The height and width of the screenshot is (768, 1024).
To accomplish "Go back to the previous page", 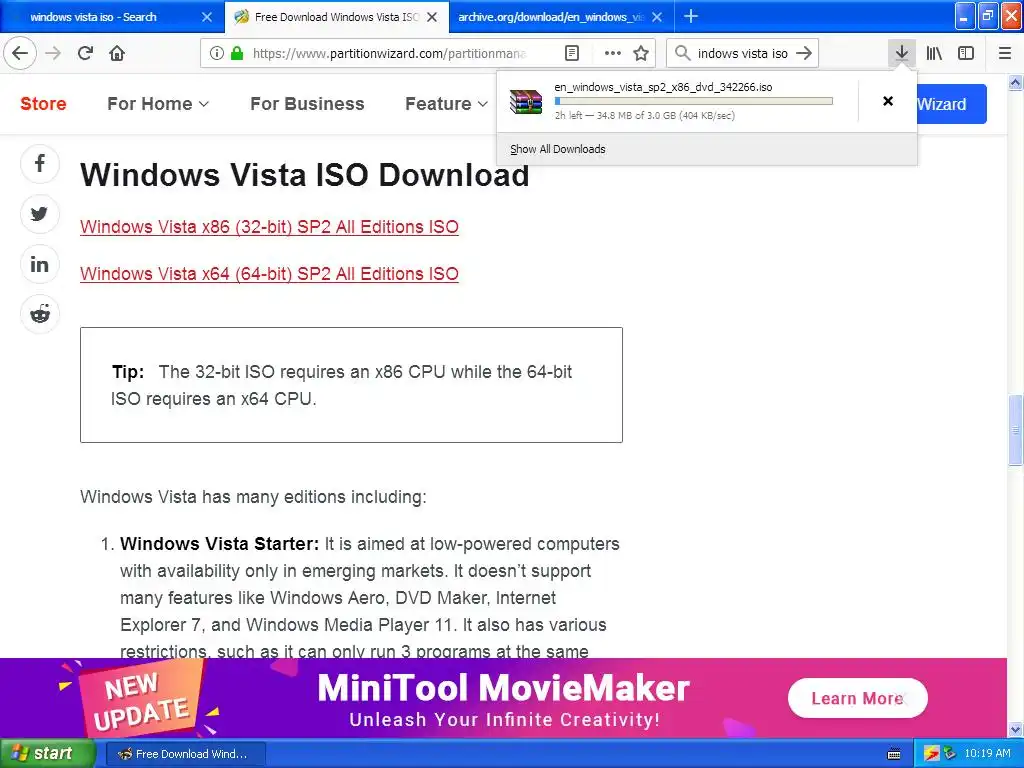I will (x=20, y=53).
